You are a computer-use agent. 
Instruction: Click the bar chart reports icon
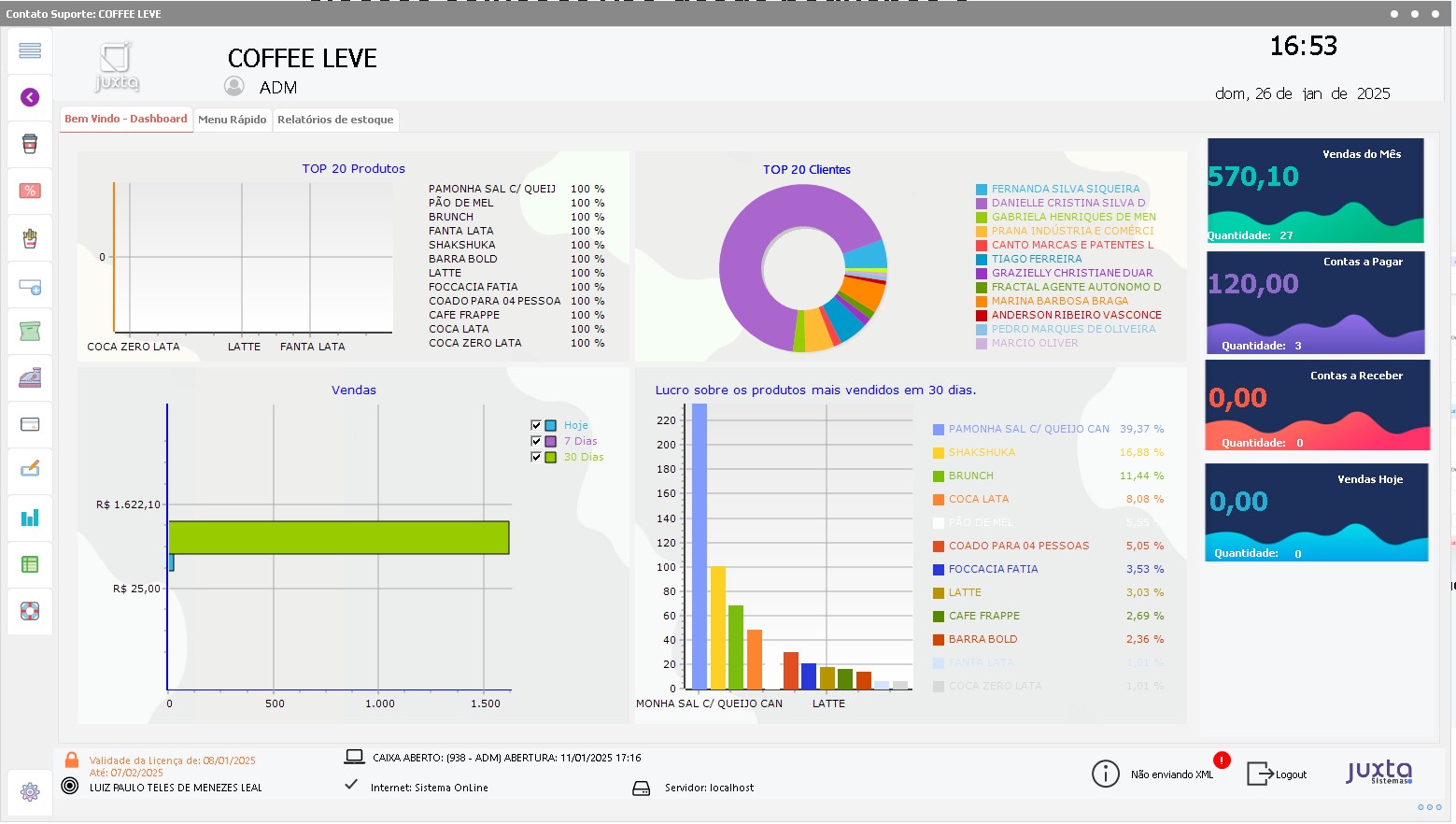tap(30, 518)
